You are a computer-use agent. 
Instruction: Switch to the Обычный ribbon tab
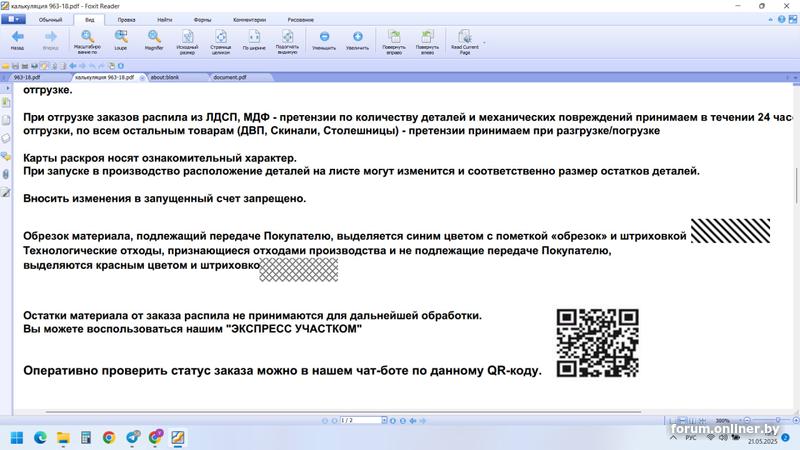click(x=50, y=20)
